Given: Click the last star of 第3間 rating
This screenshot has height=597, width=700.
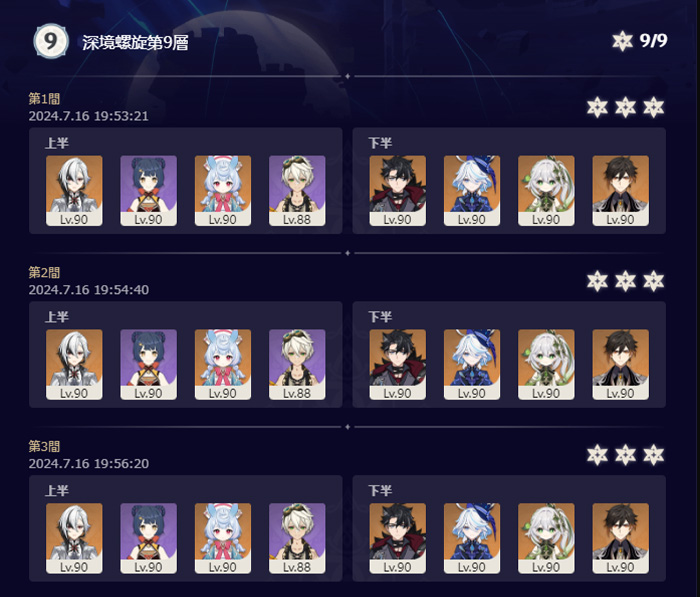Looking at the screenshot, I should (x=654, y=455).
